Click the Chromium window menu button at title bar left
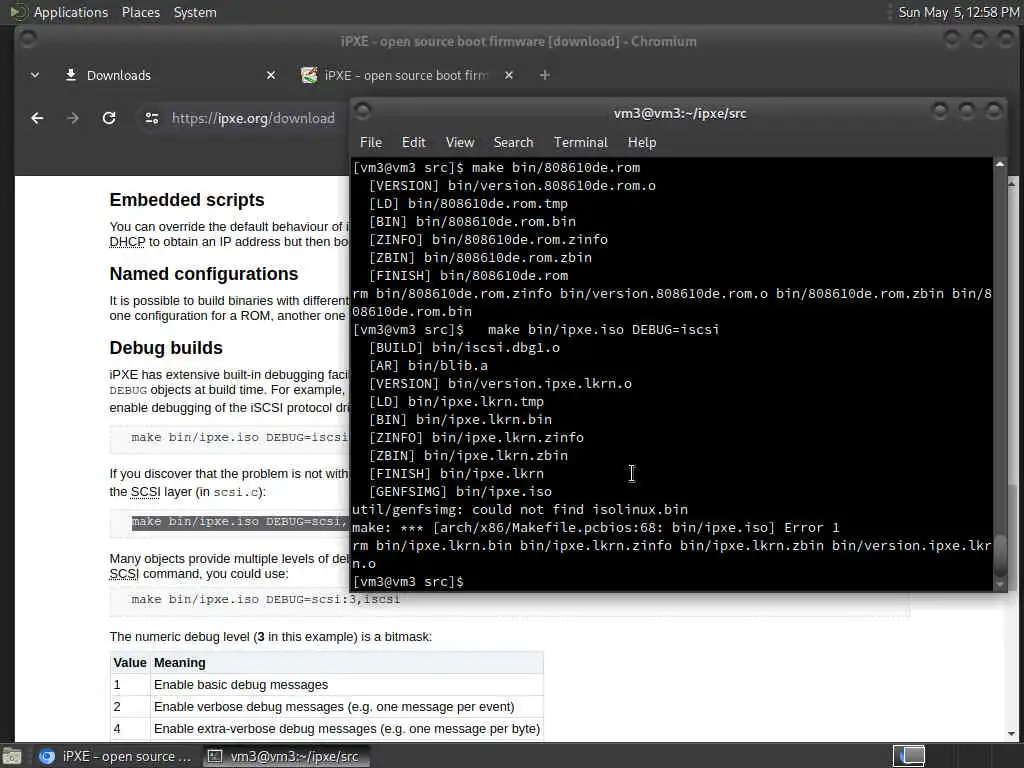 tap(28, 39)
